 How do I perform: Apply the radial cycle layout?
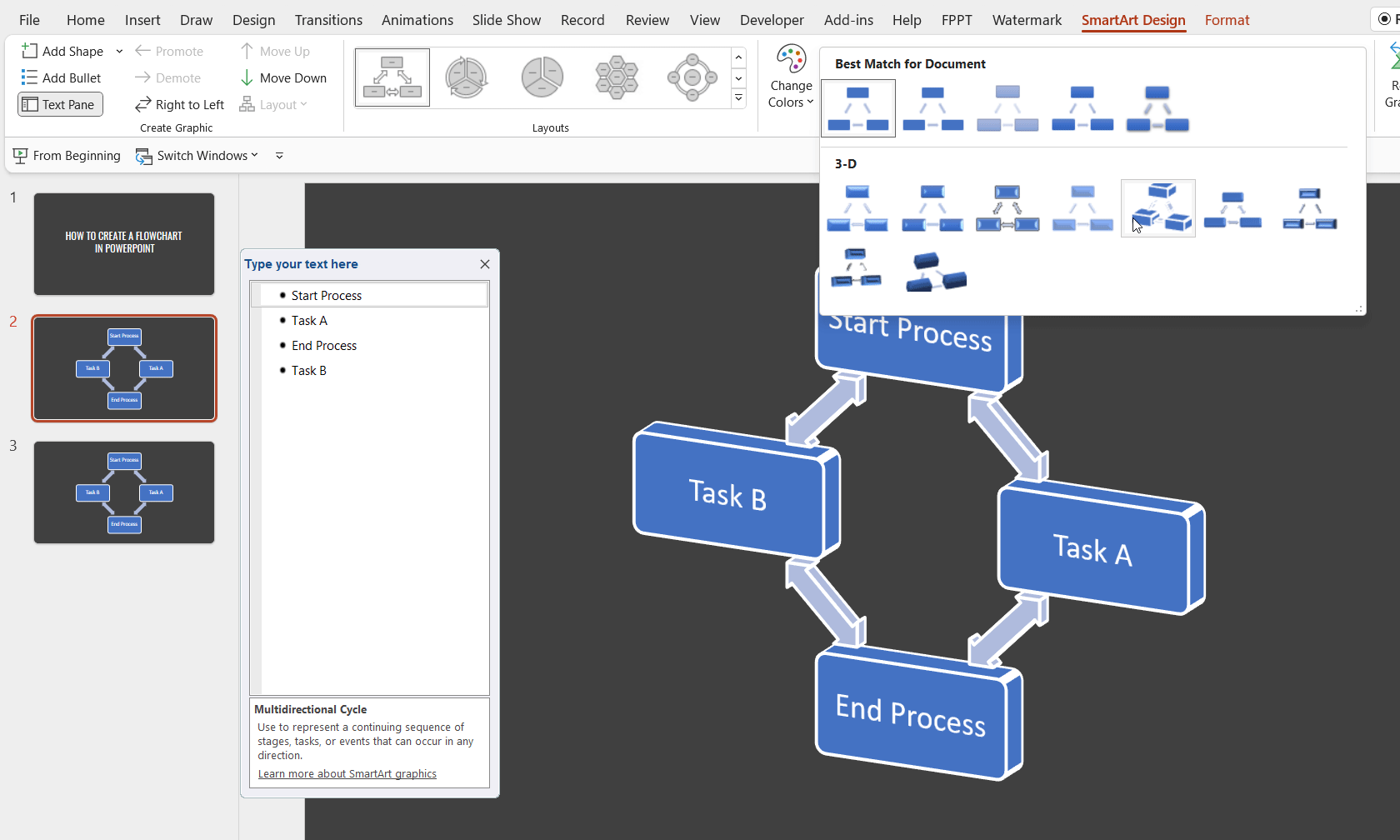pos(692,77)
